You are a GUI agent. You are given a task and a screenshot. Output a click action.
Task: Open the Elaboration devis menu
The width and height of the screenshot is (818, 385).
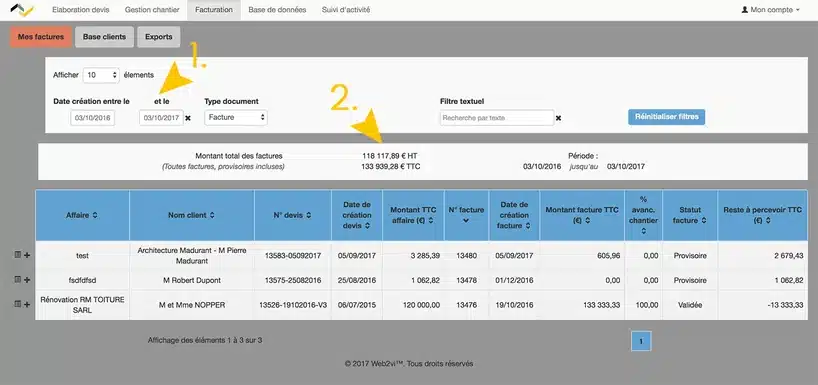[81, 10]
